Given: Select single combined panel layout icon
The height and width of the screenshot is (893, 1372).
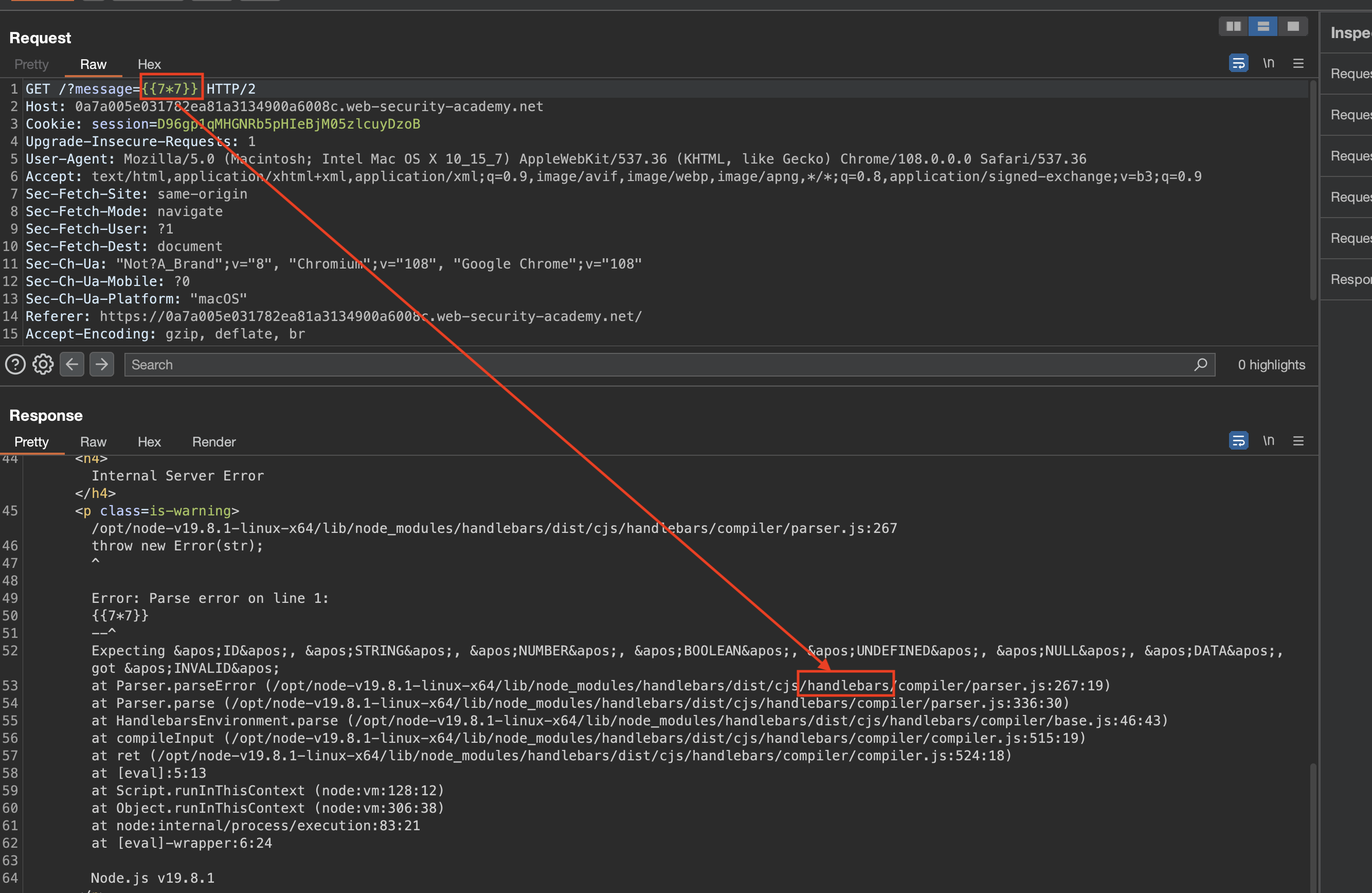Looking at the screenshot, I should point(1293,27).
